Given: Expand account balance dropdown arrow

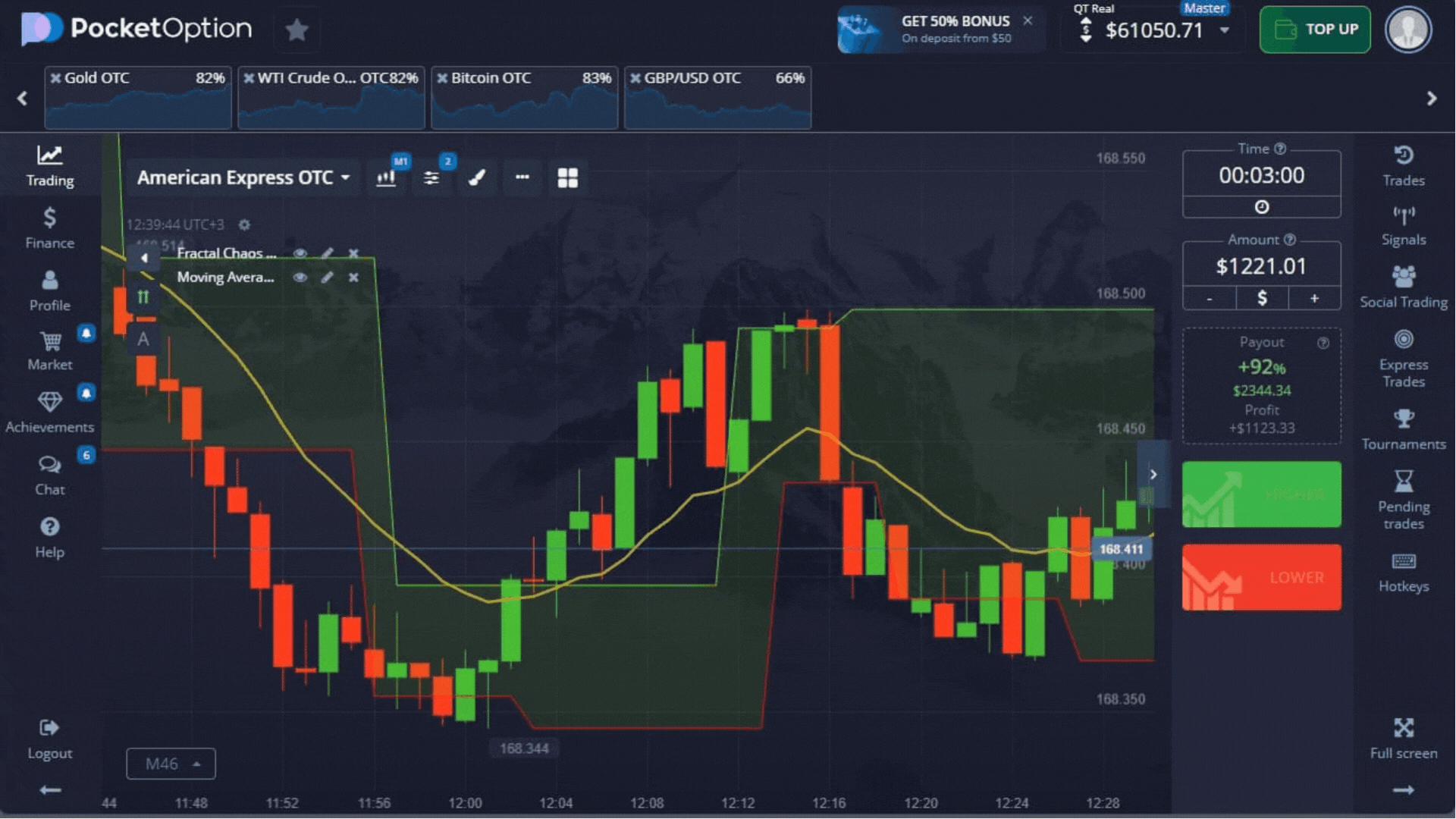Looking at the screenshot, I should point(1224,30).
